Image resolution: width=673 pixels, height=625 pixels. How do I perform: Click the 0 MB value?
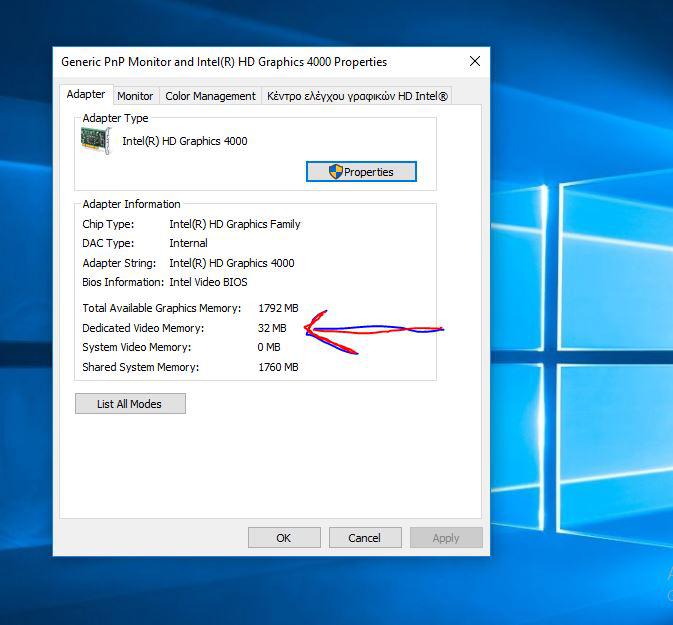(269, 347)
